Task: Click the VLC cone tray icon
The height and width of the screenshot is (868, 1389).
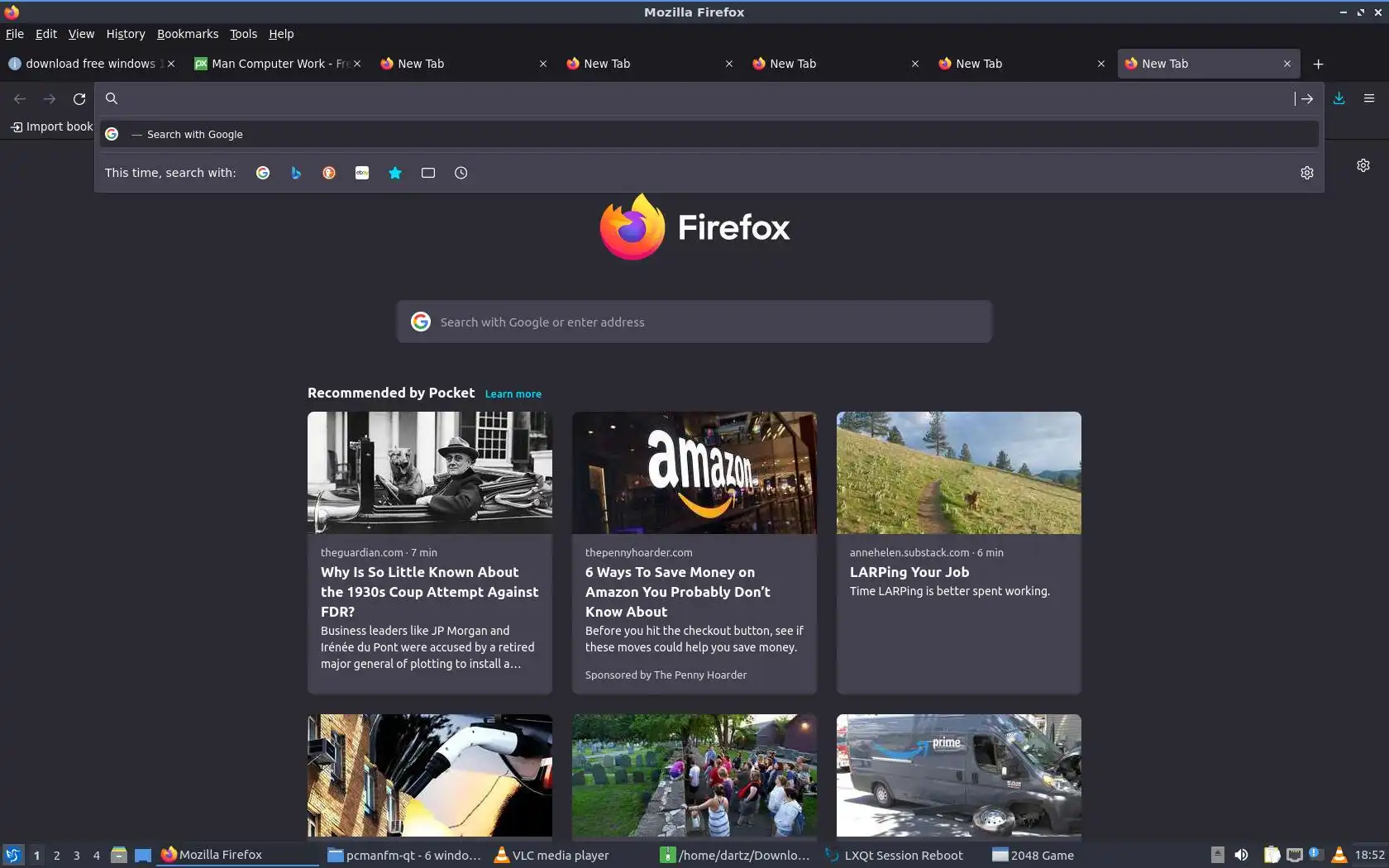Action: 1339,855
